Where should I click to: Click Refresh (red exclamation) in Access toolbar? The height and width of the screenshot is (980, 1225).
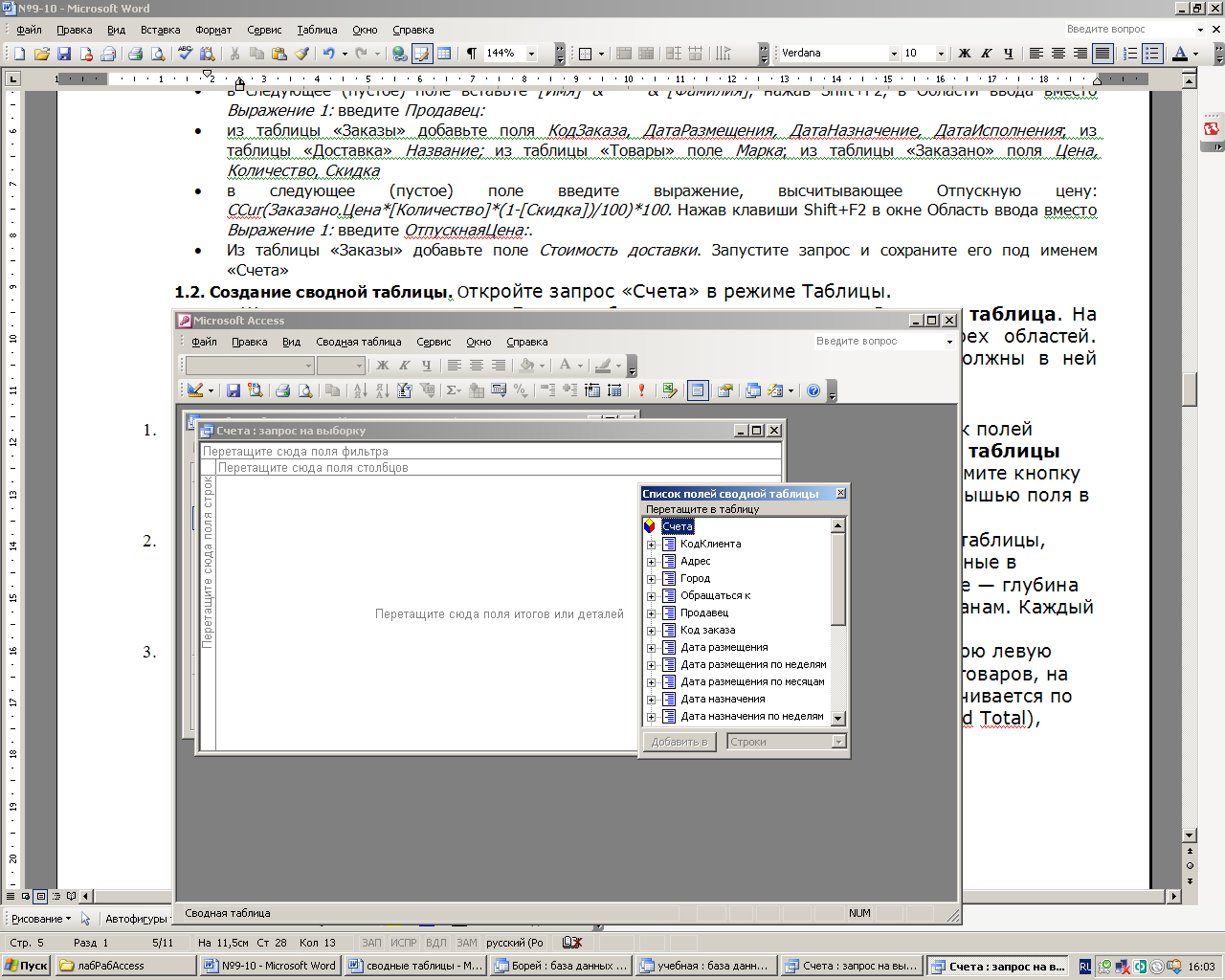pyautogui.click(x=641, y=390)
